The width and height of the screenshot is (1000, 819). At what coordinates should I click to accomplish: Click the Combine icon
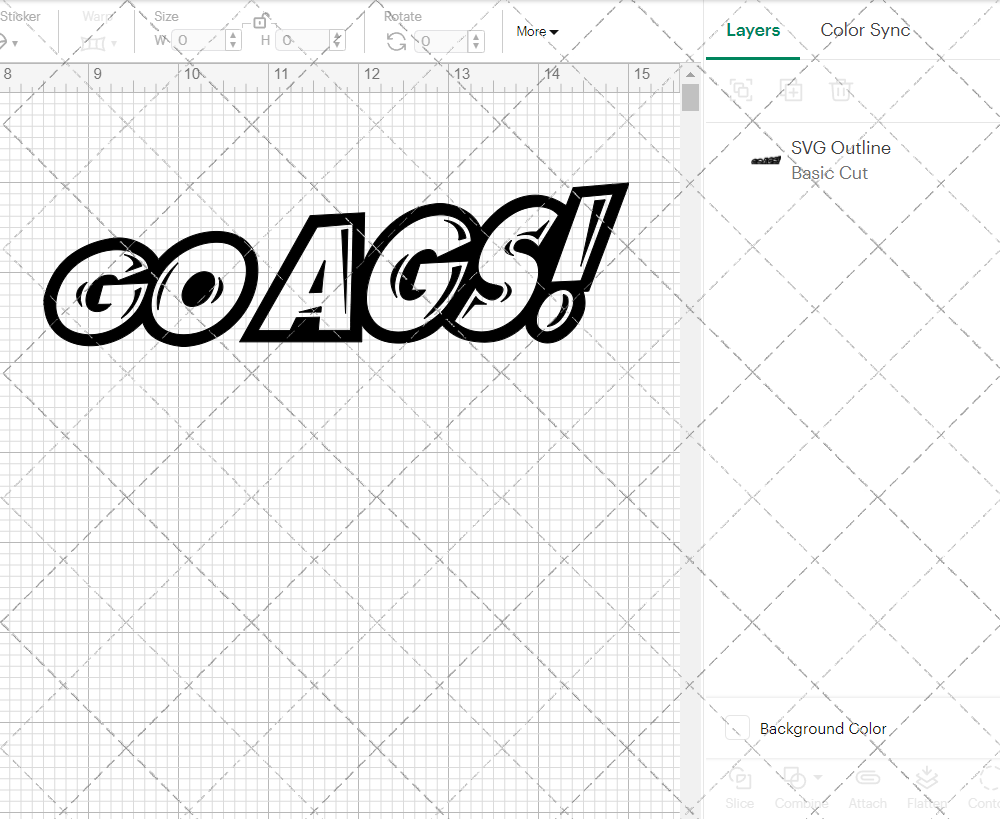coord(795,777)
